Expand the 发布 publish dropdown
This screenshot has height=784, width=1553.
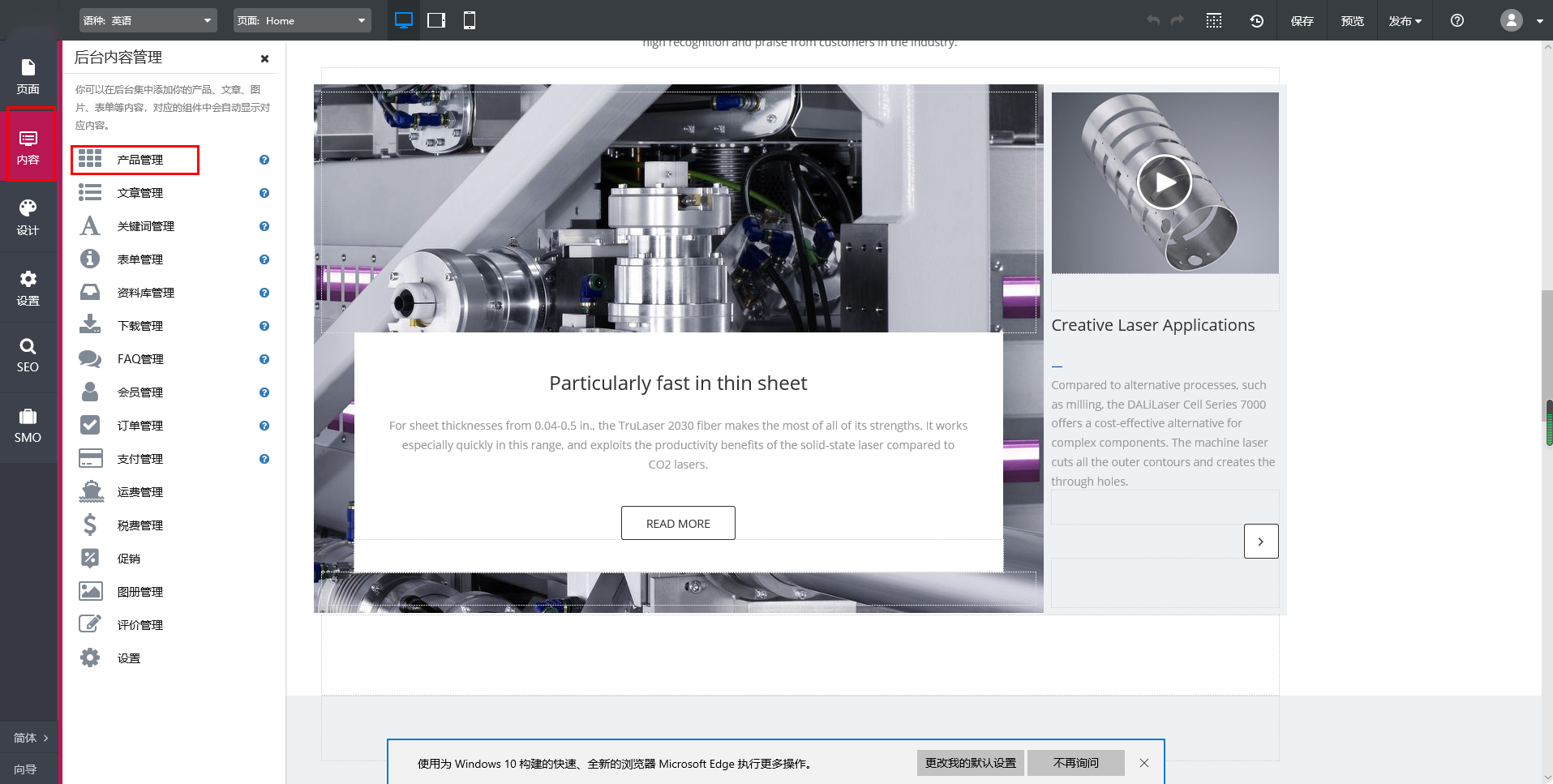[1405, 21]
